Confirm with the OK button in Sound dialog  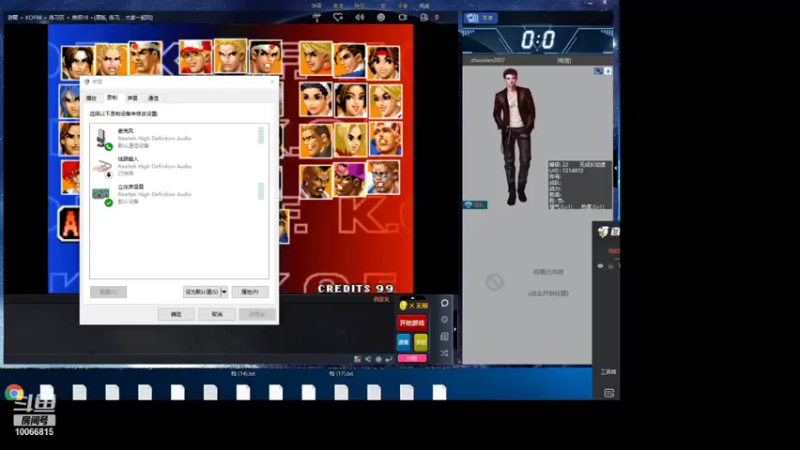coord(176,314)
